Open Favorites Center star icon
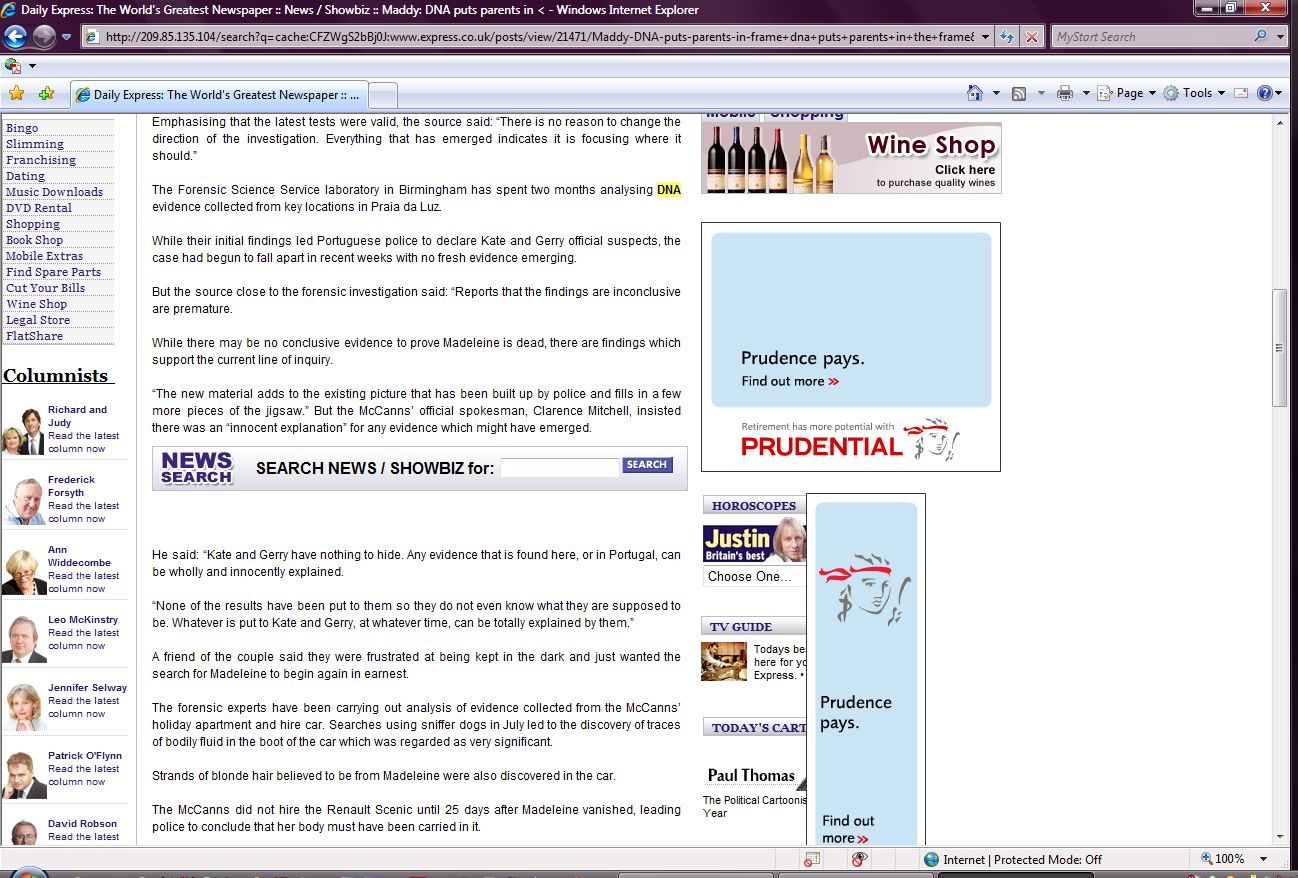Screen dimensions: 1298x878 pos(16,93)
